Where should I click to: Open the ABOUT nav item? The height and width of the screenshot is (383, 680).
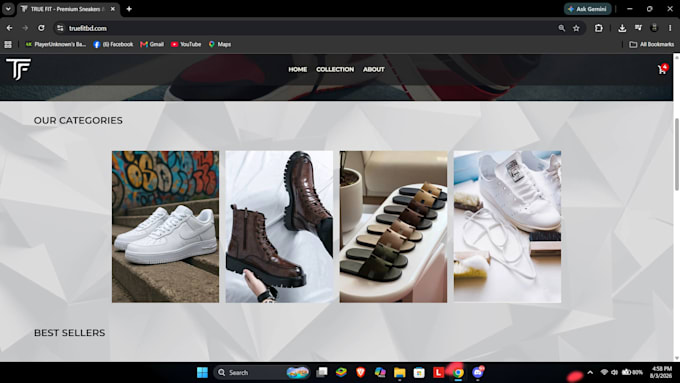[373, 69]
